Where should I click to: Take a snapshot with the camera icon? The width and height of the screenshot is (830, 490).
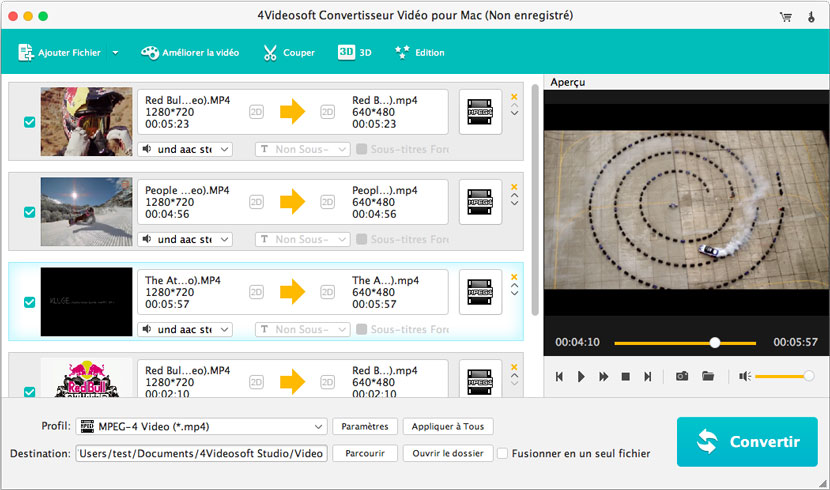click(x=682, y=376)
